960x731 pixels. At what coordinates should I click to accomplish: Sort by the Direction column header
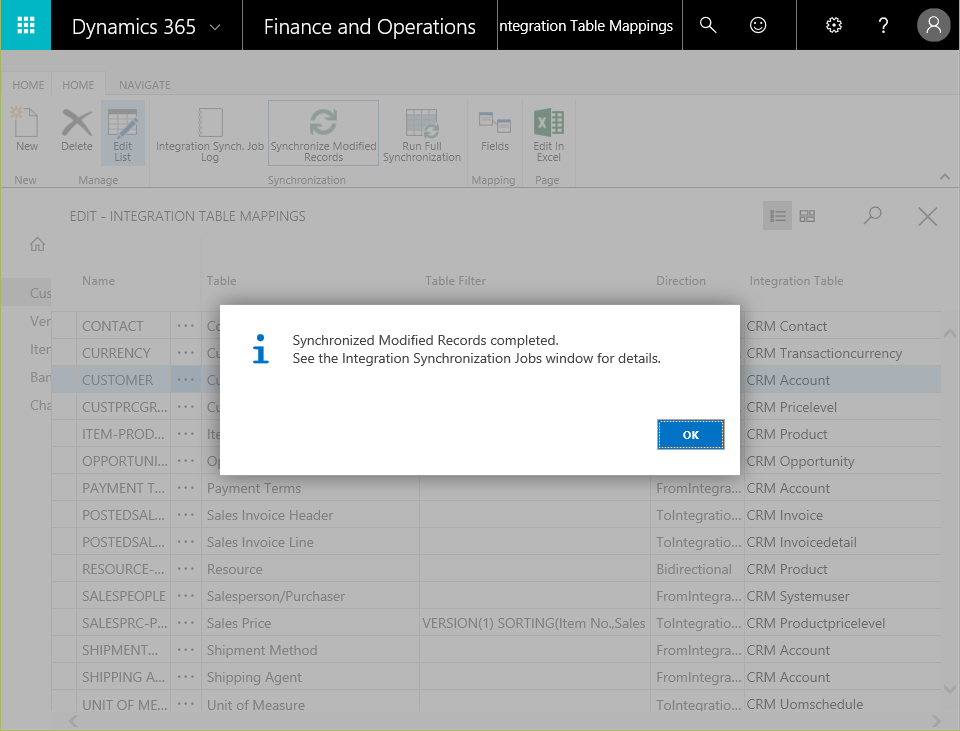coord(681,280)
